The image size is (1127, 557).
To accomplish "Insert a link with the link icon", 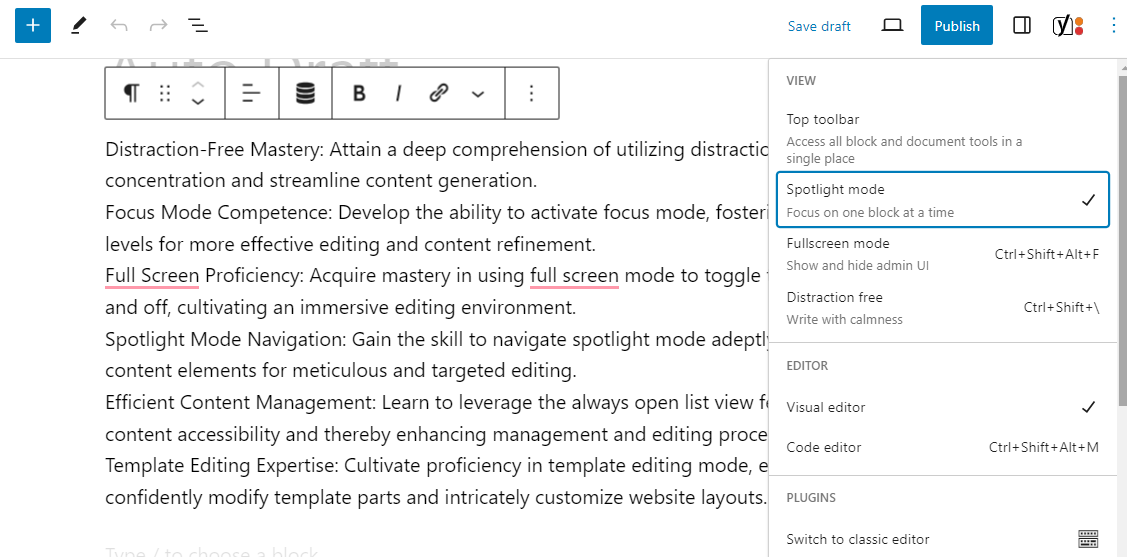I will tap(438, 93).
